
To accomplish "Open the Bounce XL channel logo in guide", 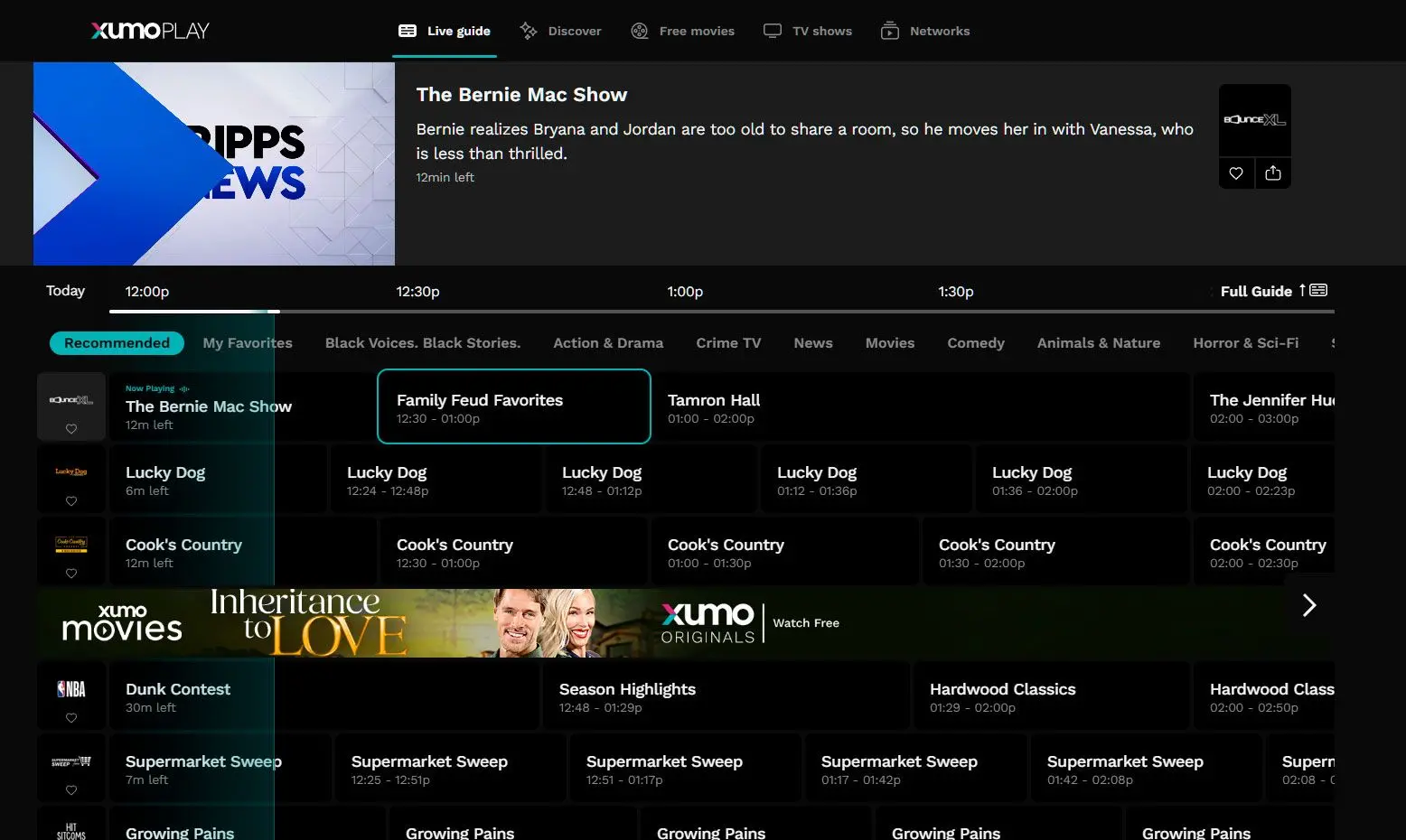I will 71,399.
